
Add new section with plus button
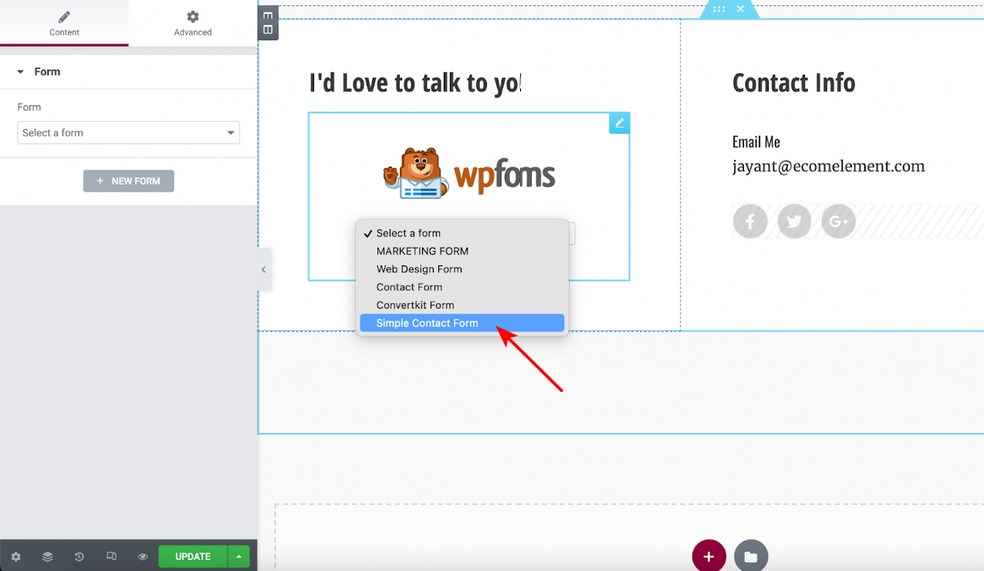[709, 556]
